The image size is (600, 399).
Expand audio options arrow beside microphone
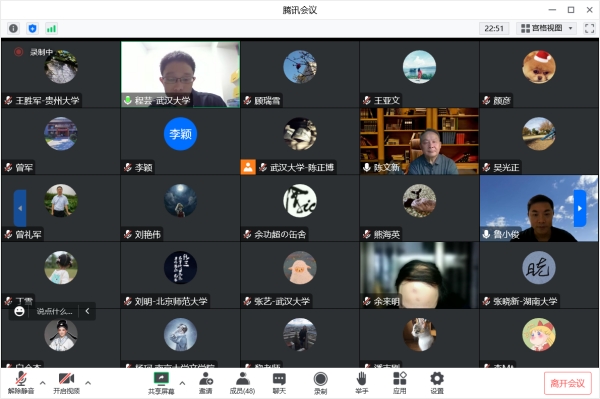42,383
